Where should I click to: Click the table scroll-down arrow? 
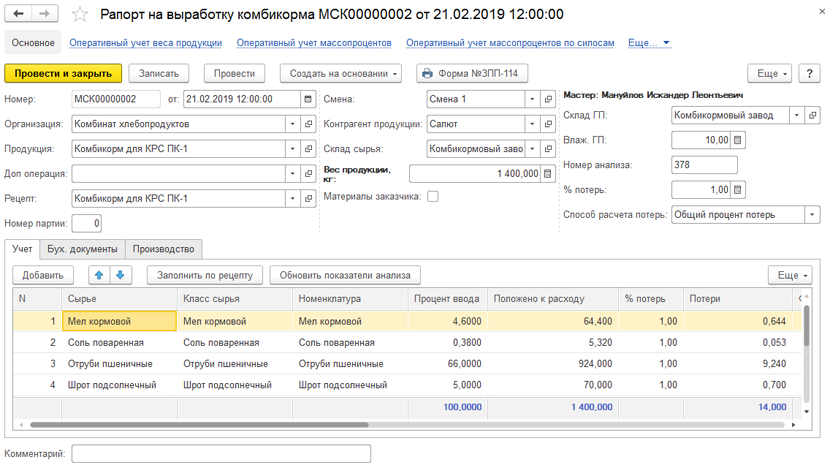(x=806, y=412)
